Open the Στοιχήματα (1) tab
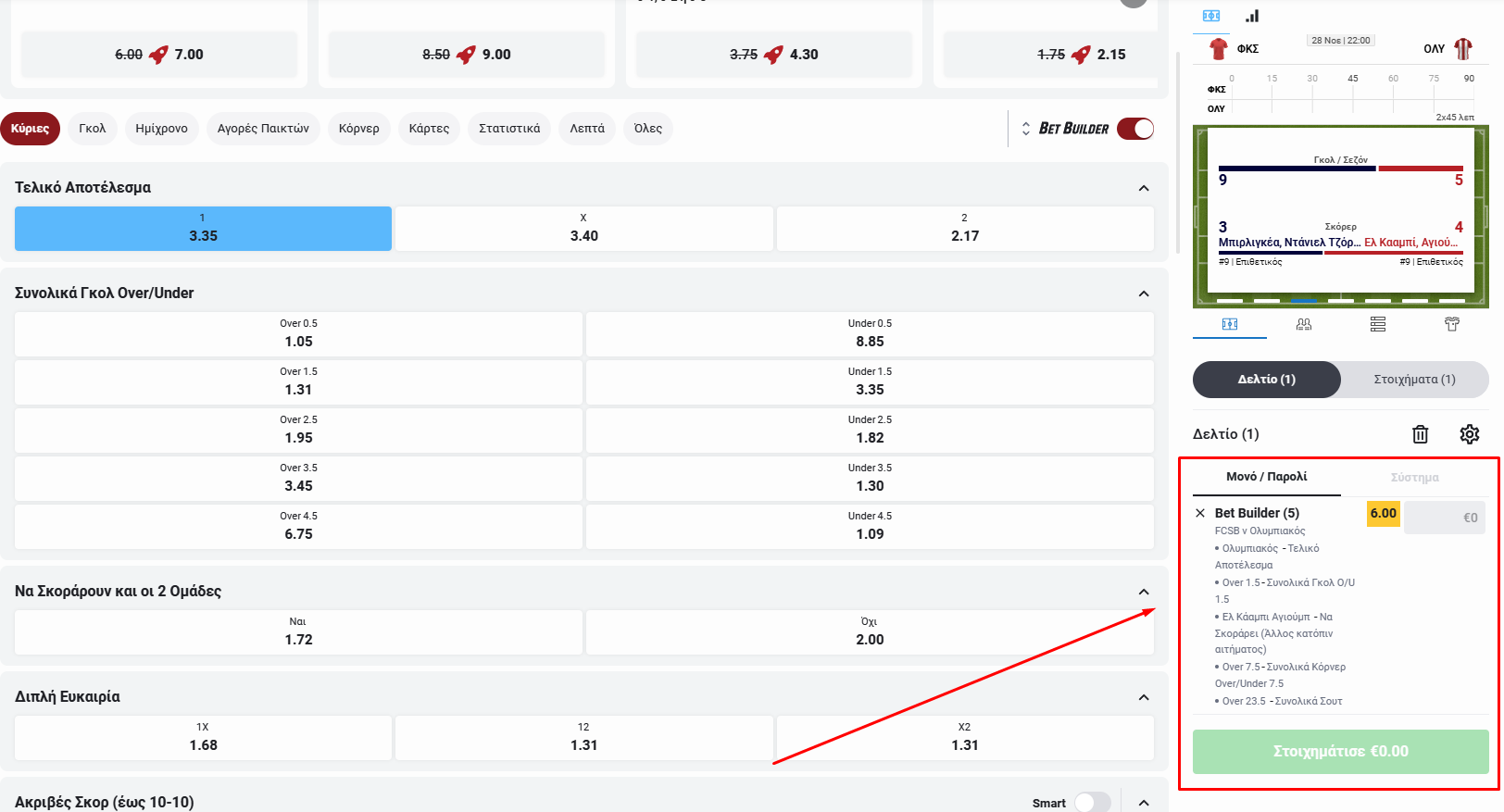This screenshot has width=1504, height=812. (1414, 380)
